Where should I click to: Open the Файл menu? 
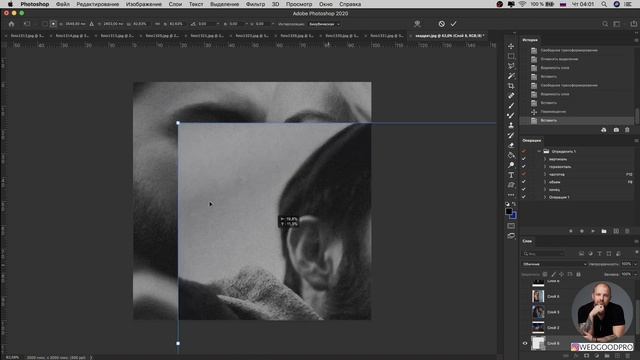(x=63, y=4)
